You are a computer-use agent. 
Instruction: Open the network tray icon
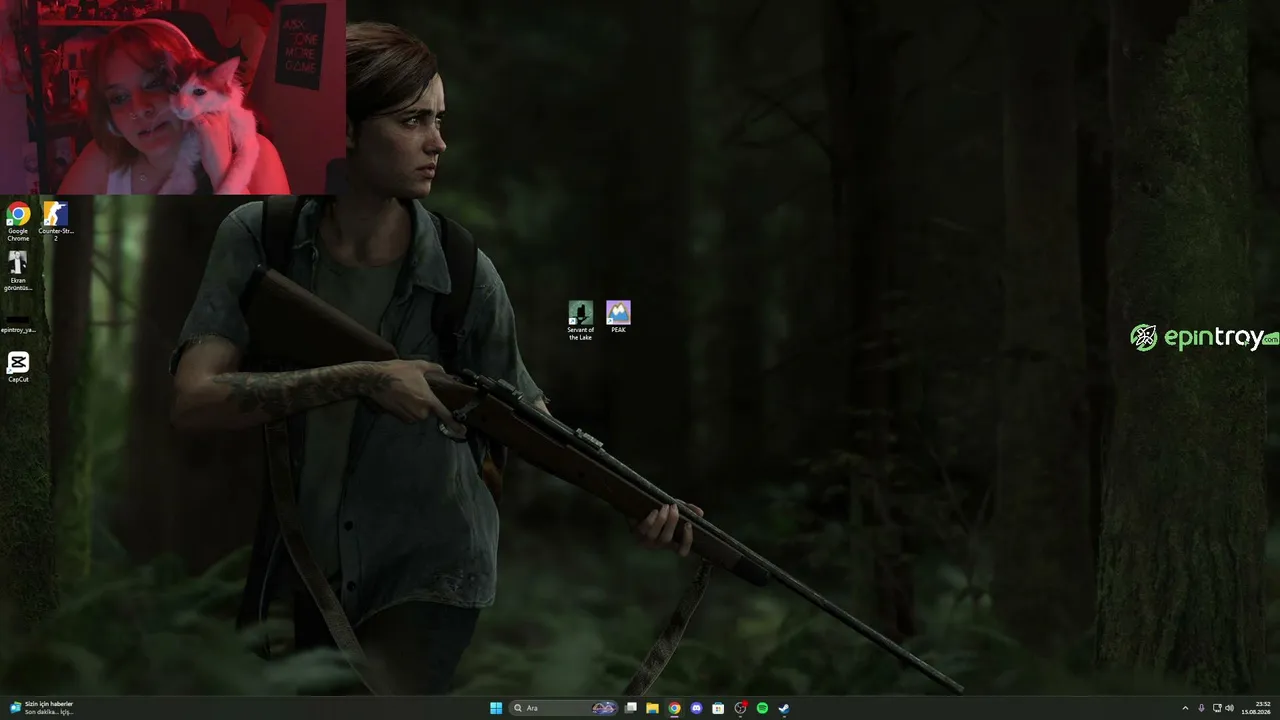point(1217,708)
